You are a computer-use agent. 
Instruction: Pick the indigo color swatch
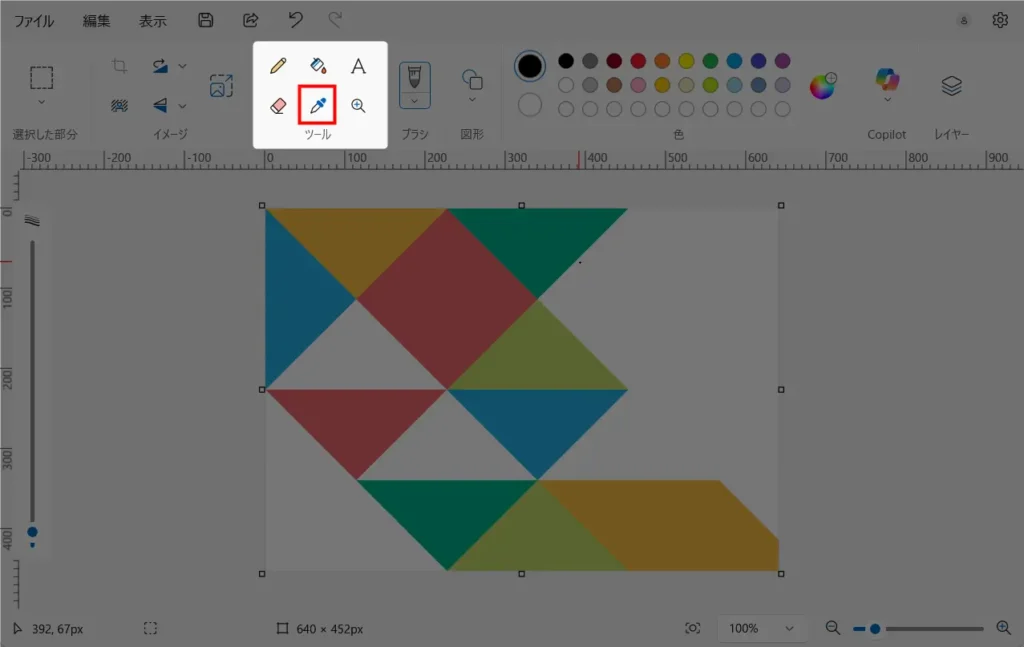758,61
